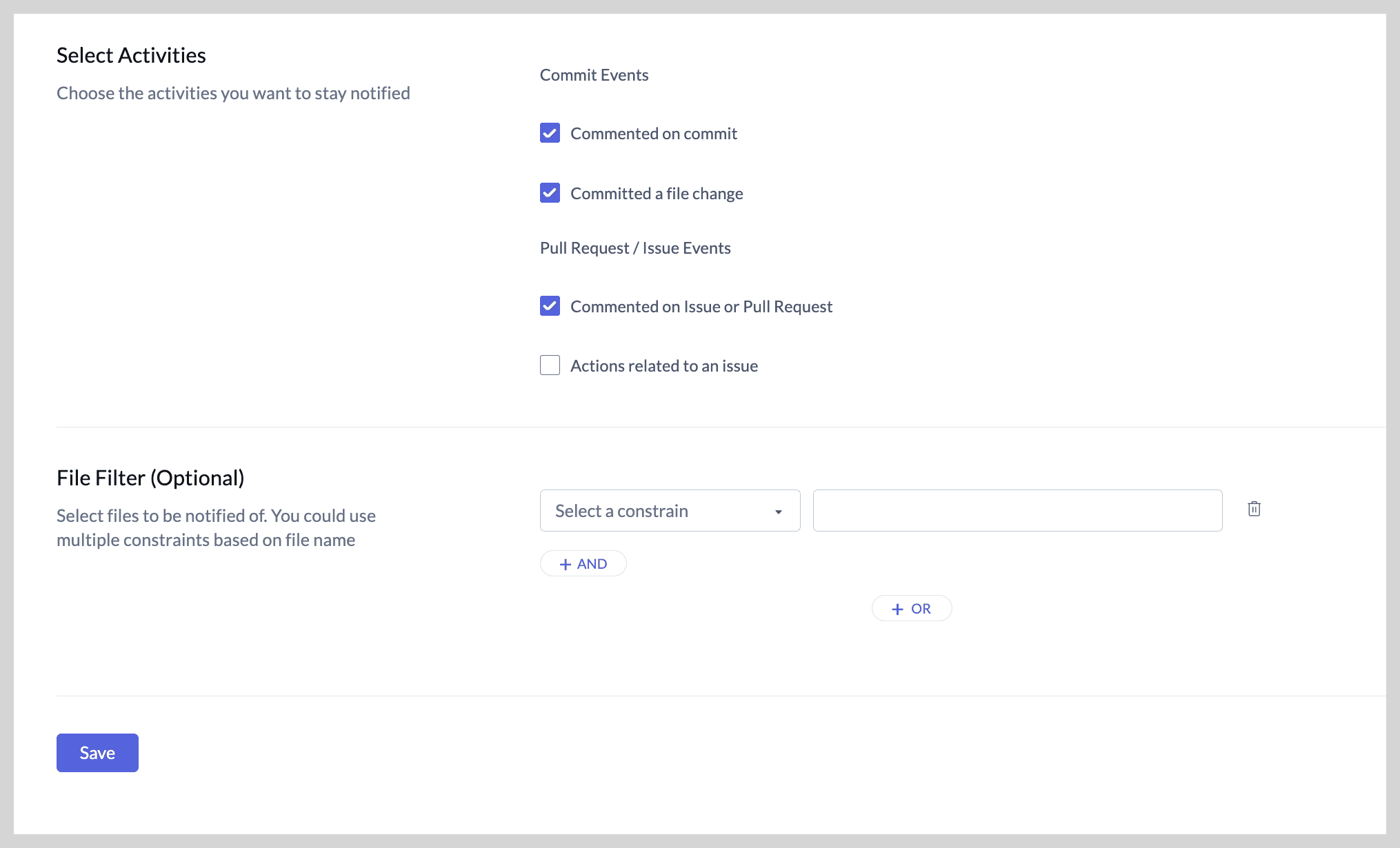Click 'Commented on Issue or Pull Request' label
The image size is (1400, 848).
coord(701,307)
